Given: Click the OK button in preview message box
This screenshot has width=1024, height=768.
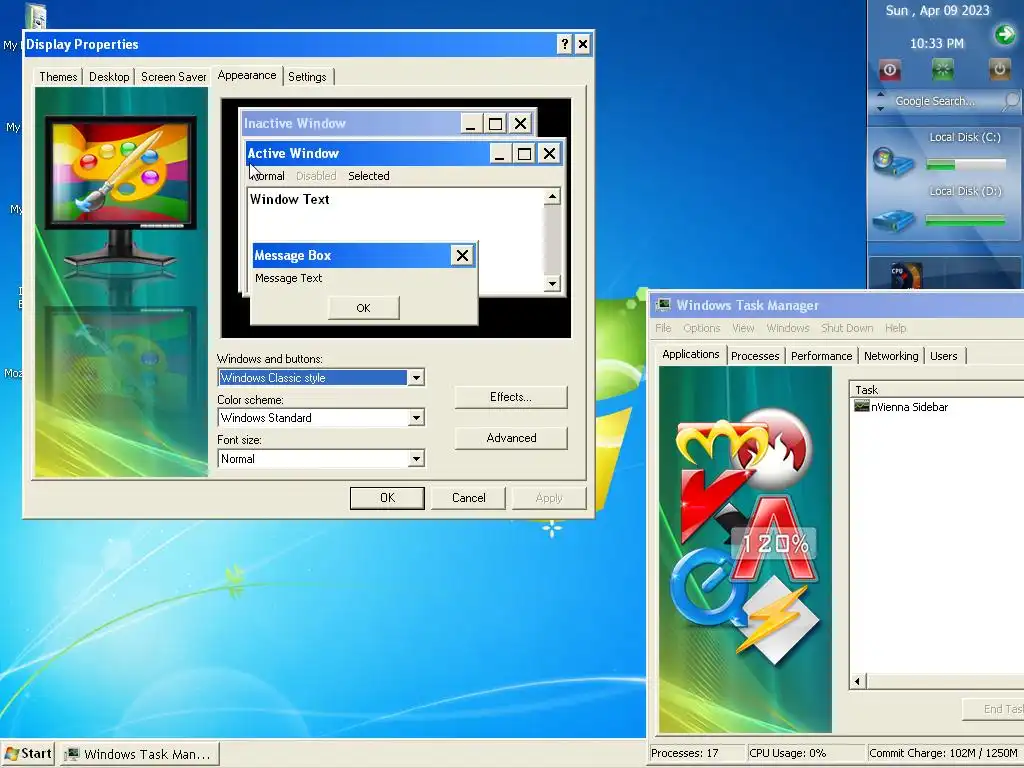Looking at the screenshot, I should point(363,308).
